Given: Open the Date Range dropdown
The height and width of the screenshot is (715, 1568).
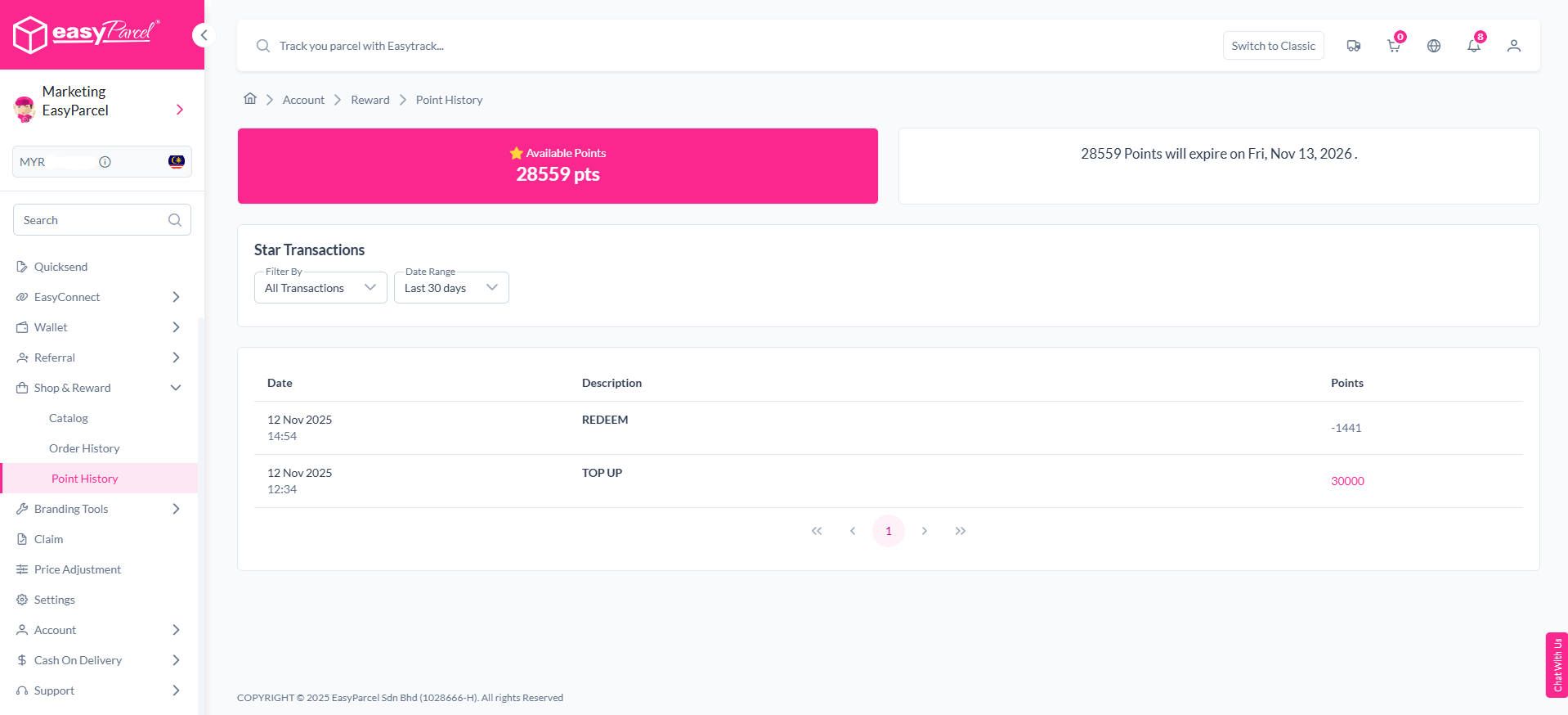Looking at the screenshot, I should 451,288.
